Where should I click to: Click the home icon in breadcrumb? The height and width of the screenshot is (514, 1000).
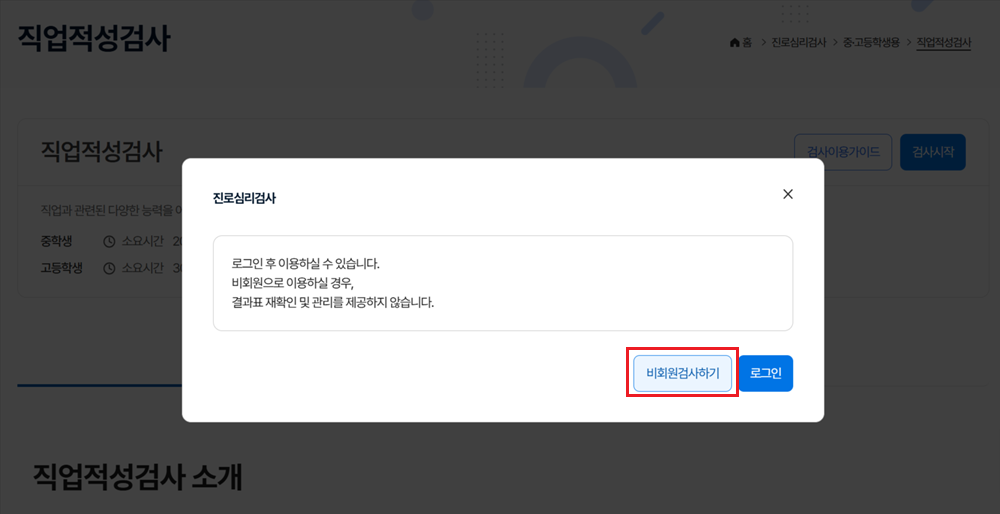[x=735, y=43]
